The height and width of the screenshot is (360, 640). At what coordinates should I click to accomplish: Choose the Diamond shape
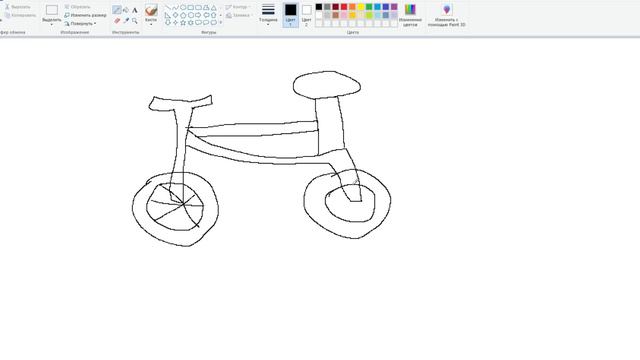[x=176, y=15]
